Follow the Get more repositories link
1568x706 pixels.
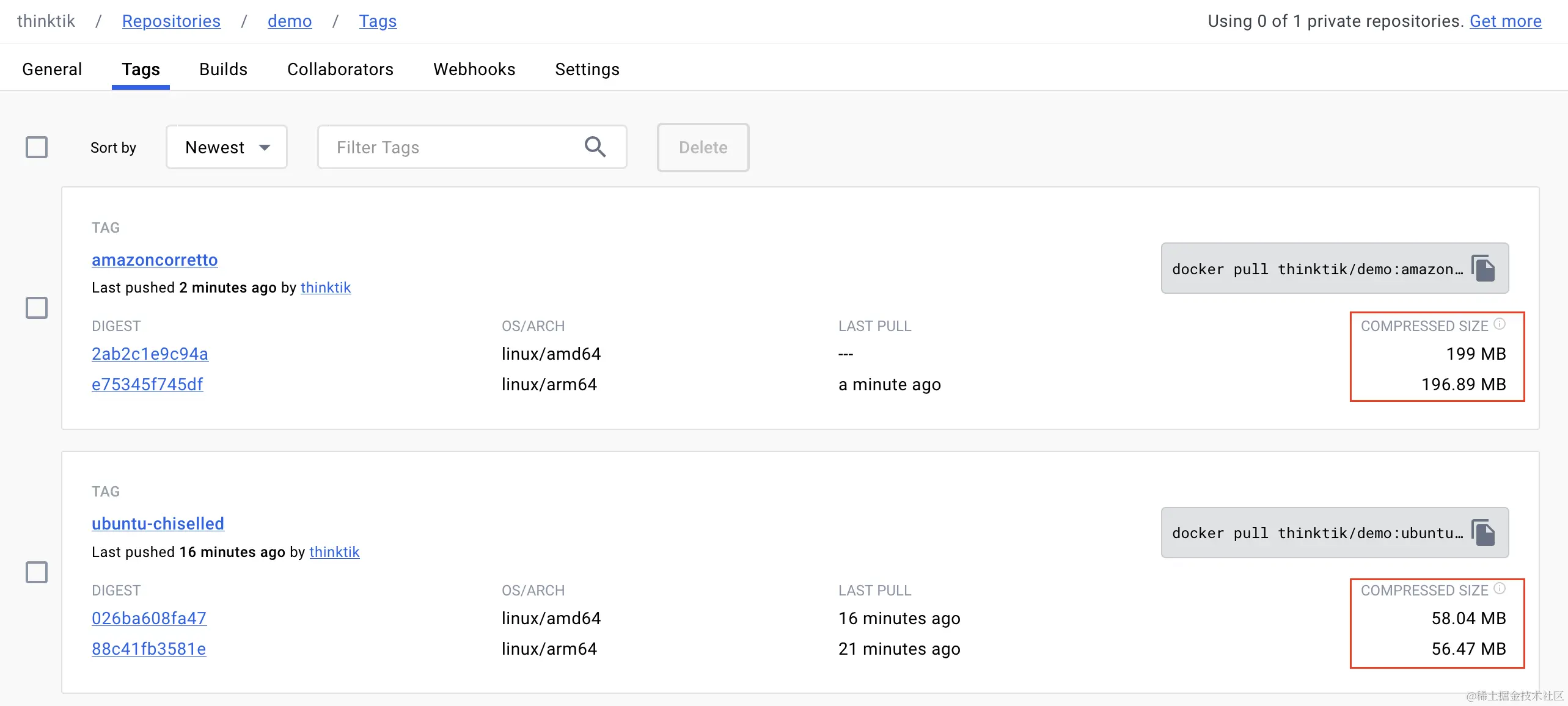pos(1505,21)
